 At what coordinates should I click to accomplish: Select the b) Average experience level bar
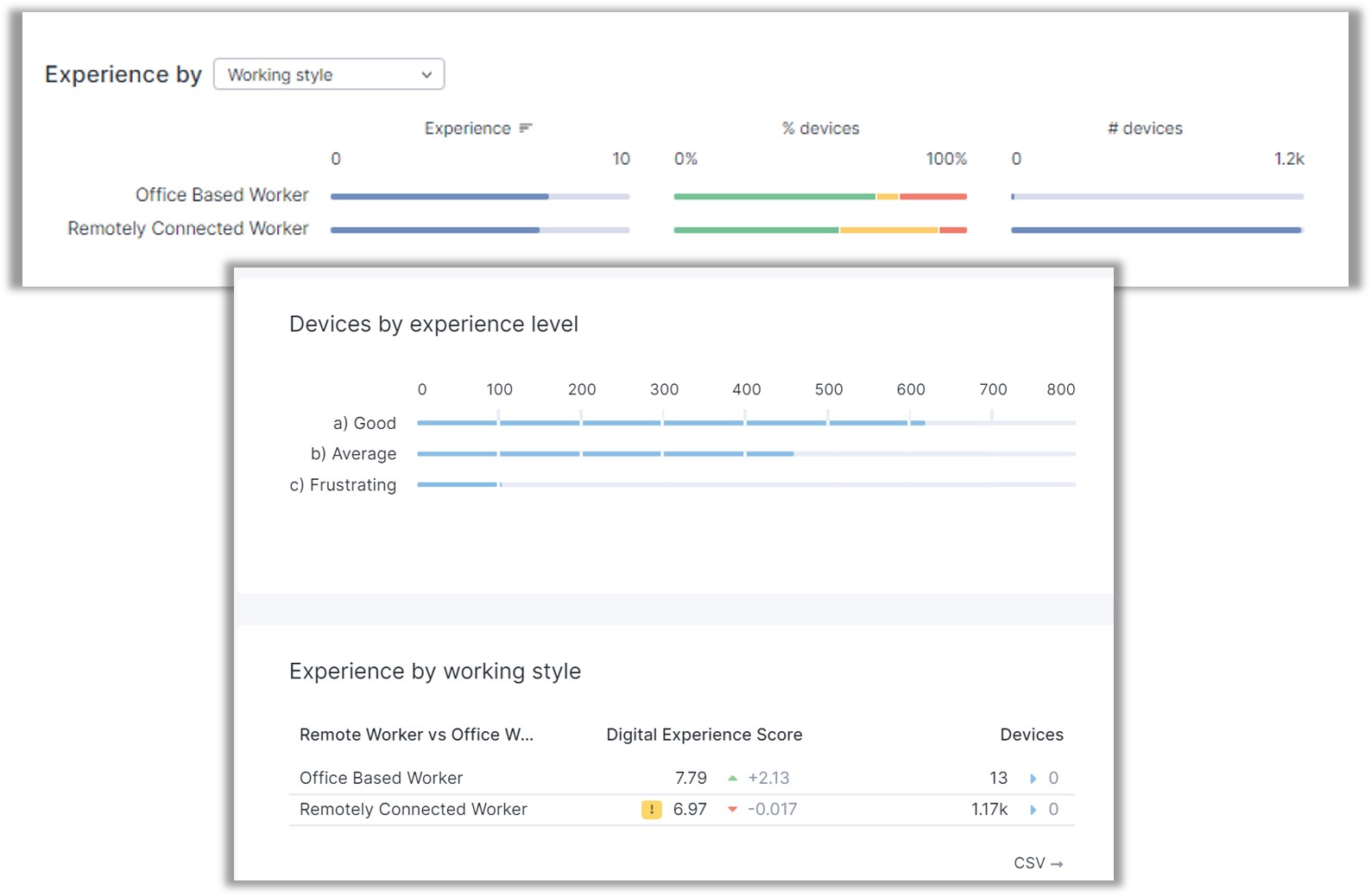(604, 454)
